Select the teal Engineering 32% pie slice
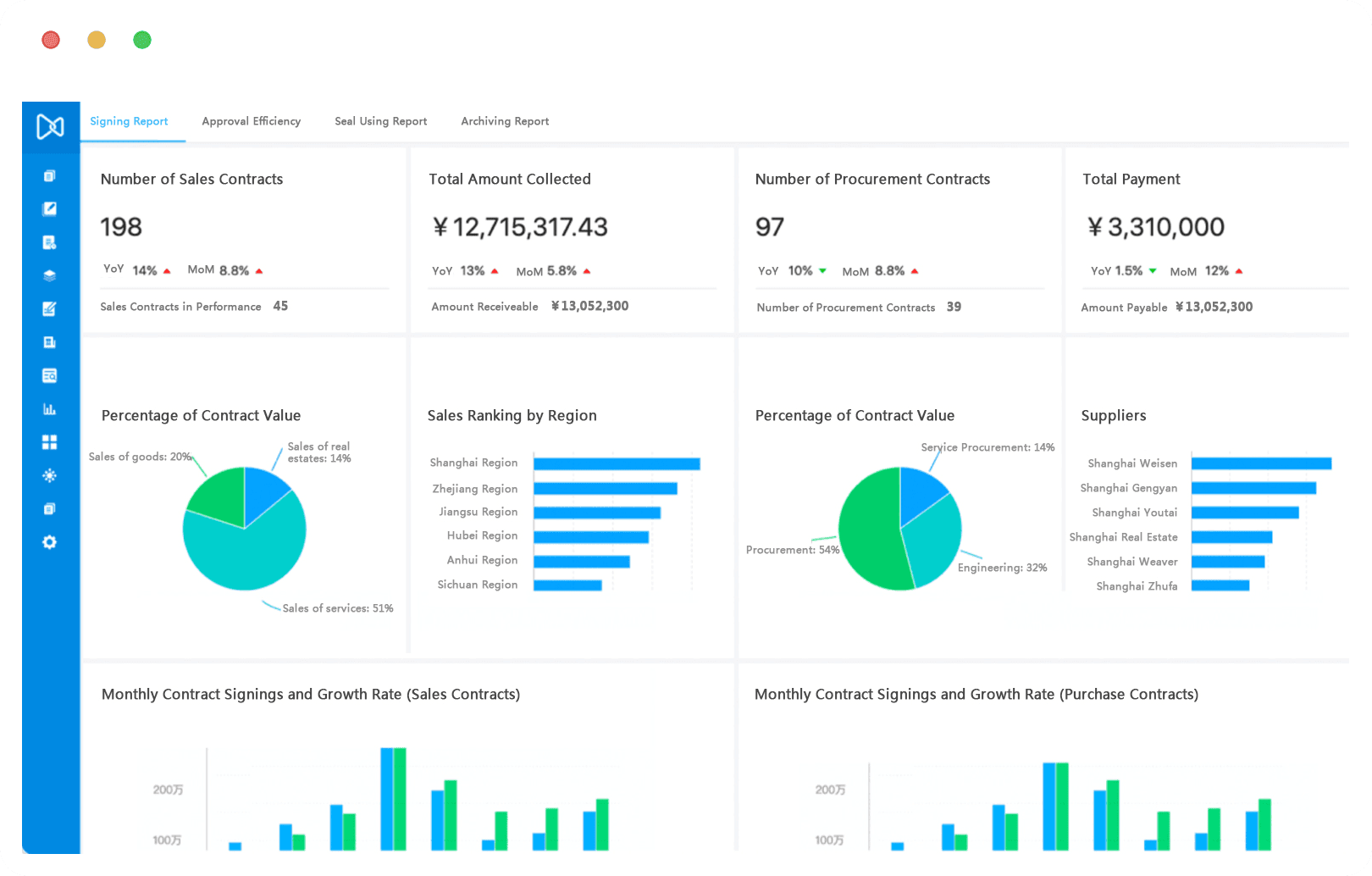This screenshot has width=1372, height=876. click(x=934, y=538)
